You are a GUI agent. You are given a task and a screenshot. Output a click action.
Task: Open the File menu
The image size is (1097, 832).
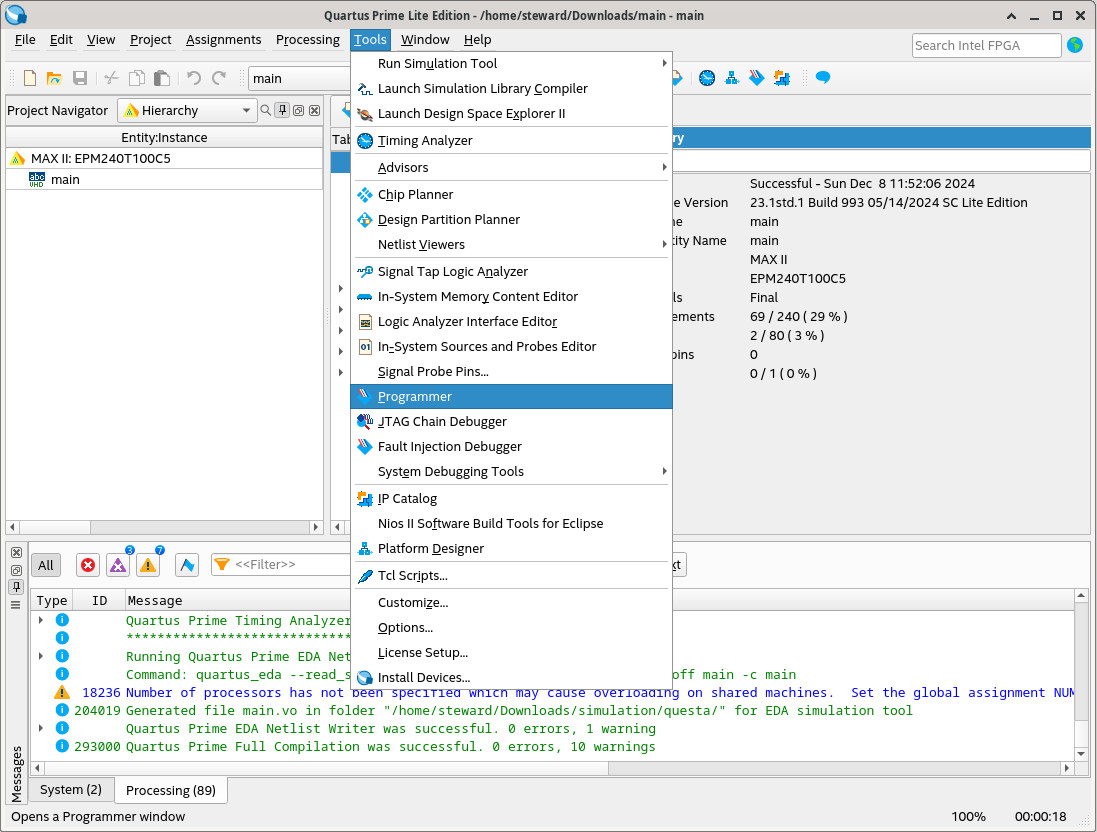click(x=25, y=40)
